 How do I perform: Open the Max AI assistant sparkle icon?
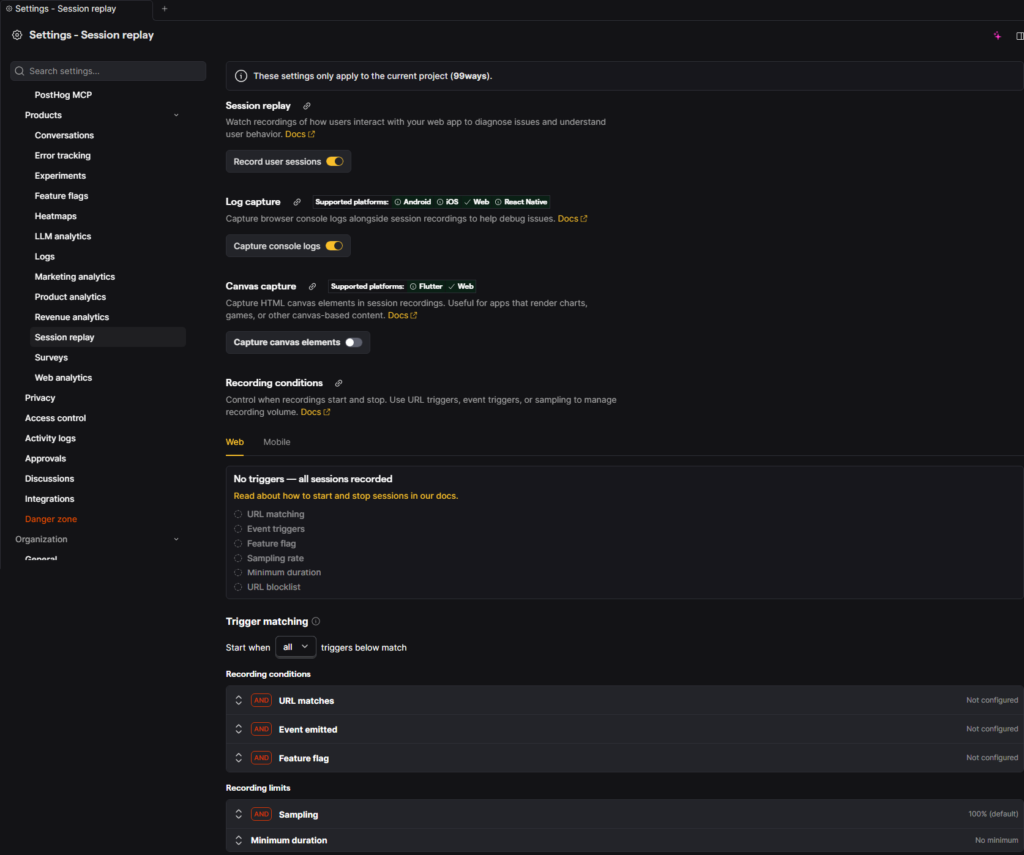tap(996, 35)
